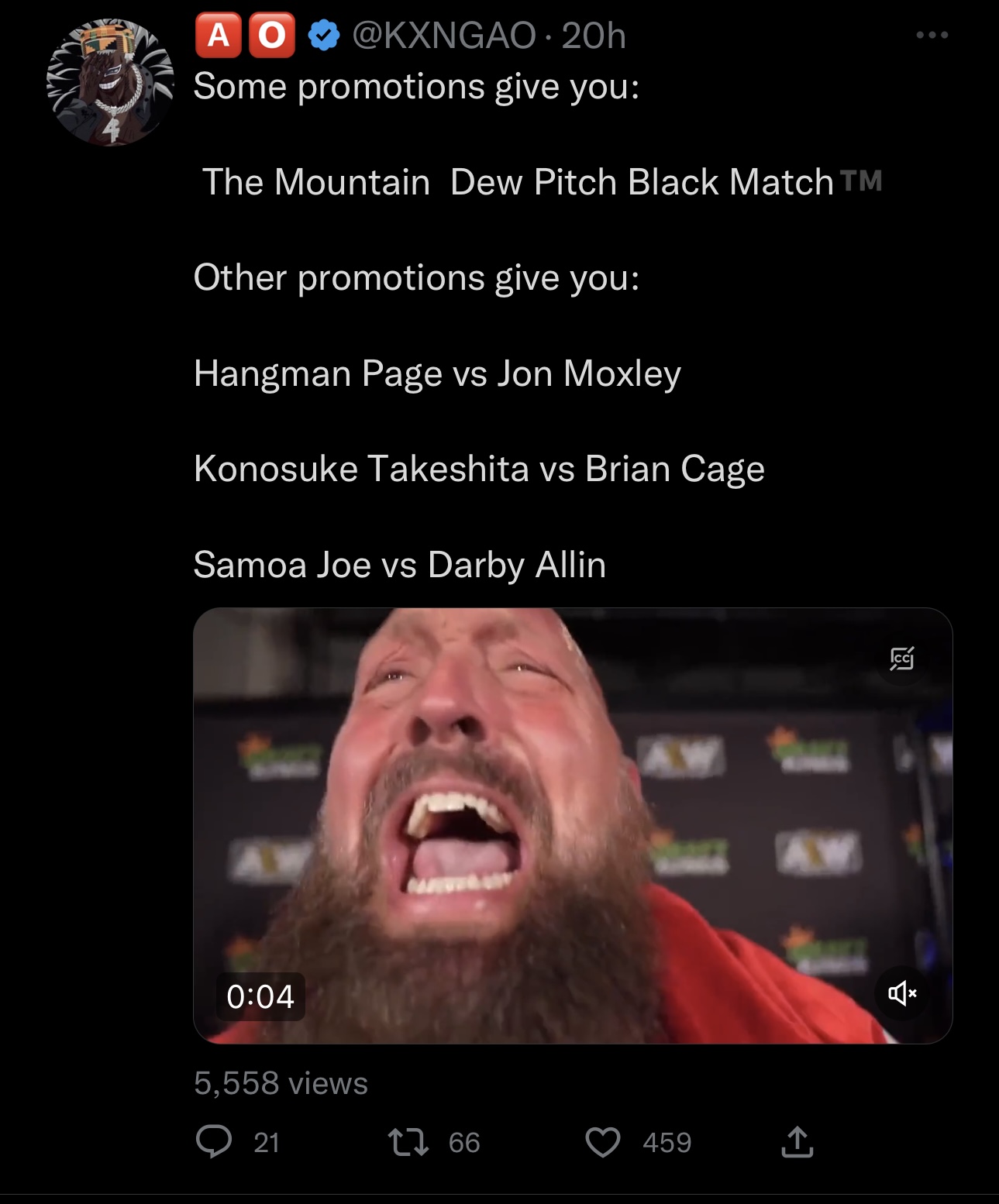The image size is (999, 1204).
Task: View the 5,558 views count
Action: pos(281,1083)
